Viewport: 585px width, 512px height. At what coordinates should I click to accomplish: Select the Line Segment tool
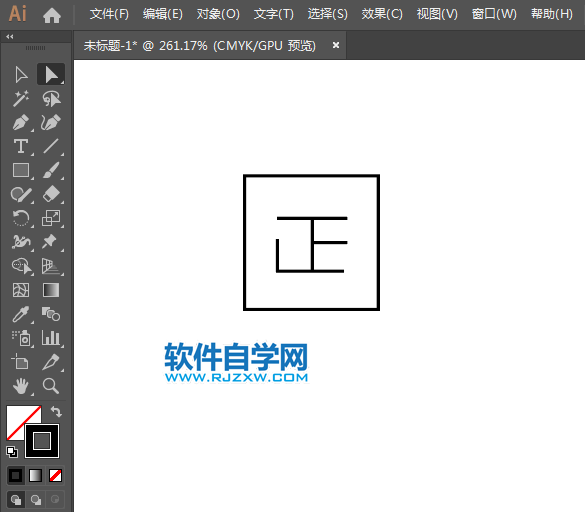(x=51, y=146)
